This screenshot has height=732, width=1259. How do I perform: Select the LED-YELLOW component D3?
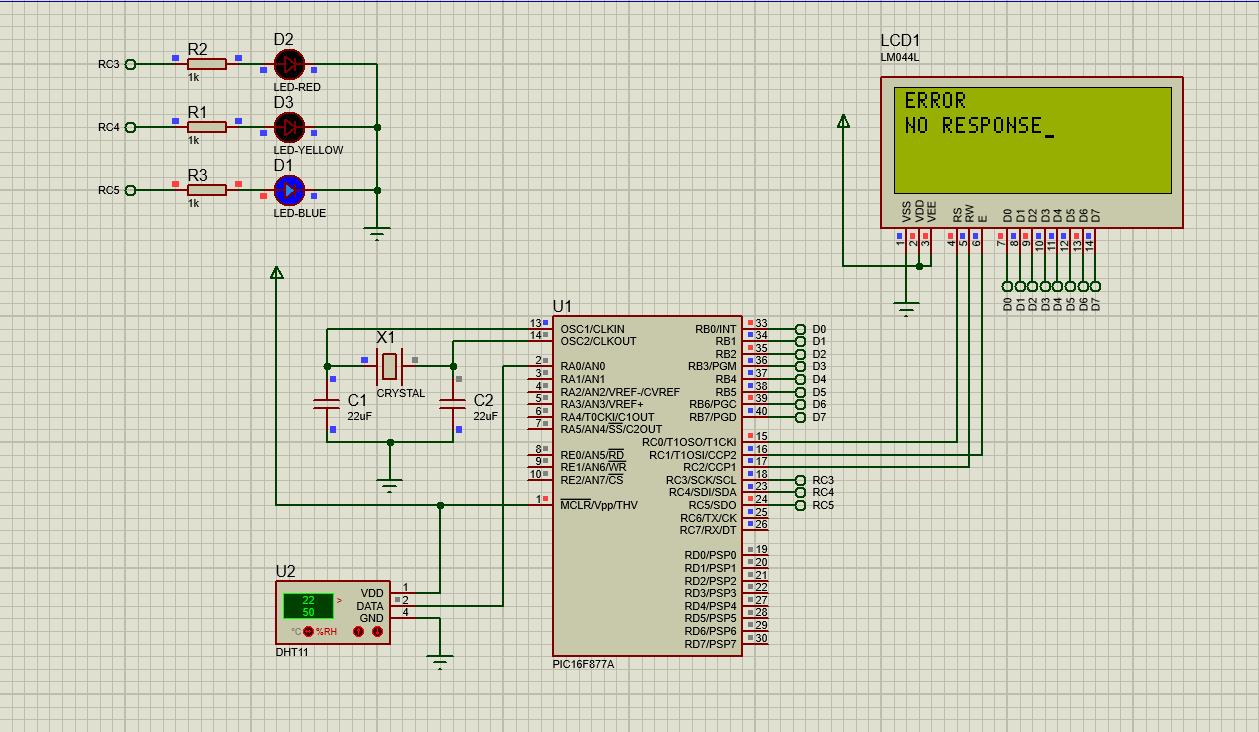tap(289, 127)
